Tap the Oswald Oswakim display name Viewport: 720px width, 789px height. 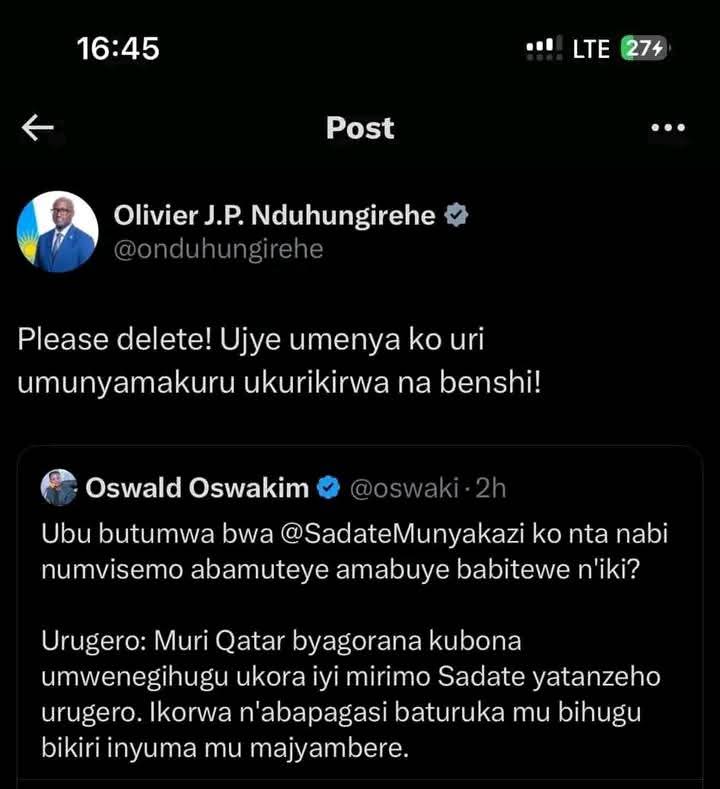pyautogui.click(x=198, y=488)
